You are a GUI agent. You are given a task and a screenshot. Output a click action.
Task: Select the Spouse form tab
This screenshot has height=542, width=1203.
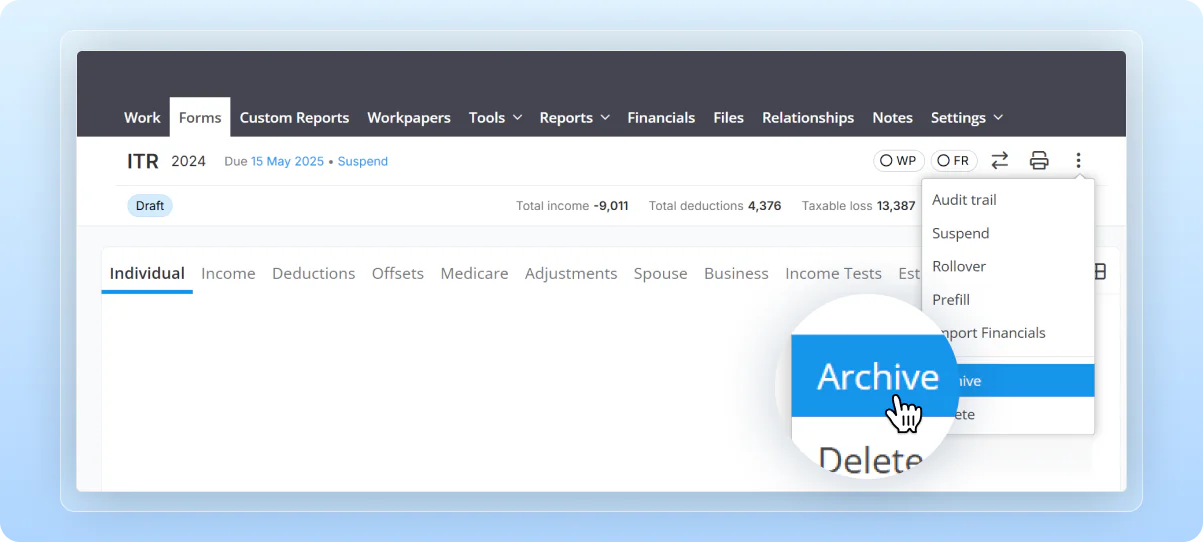click(660, 273)
